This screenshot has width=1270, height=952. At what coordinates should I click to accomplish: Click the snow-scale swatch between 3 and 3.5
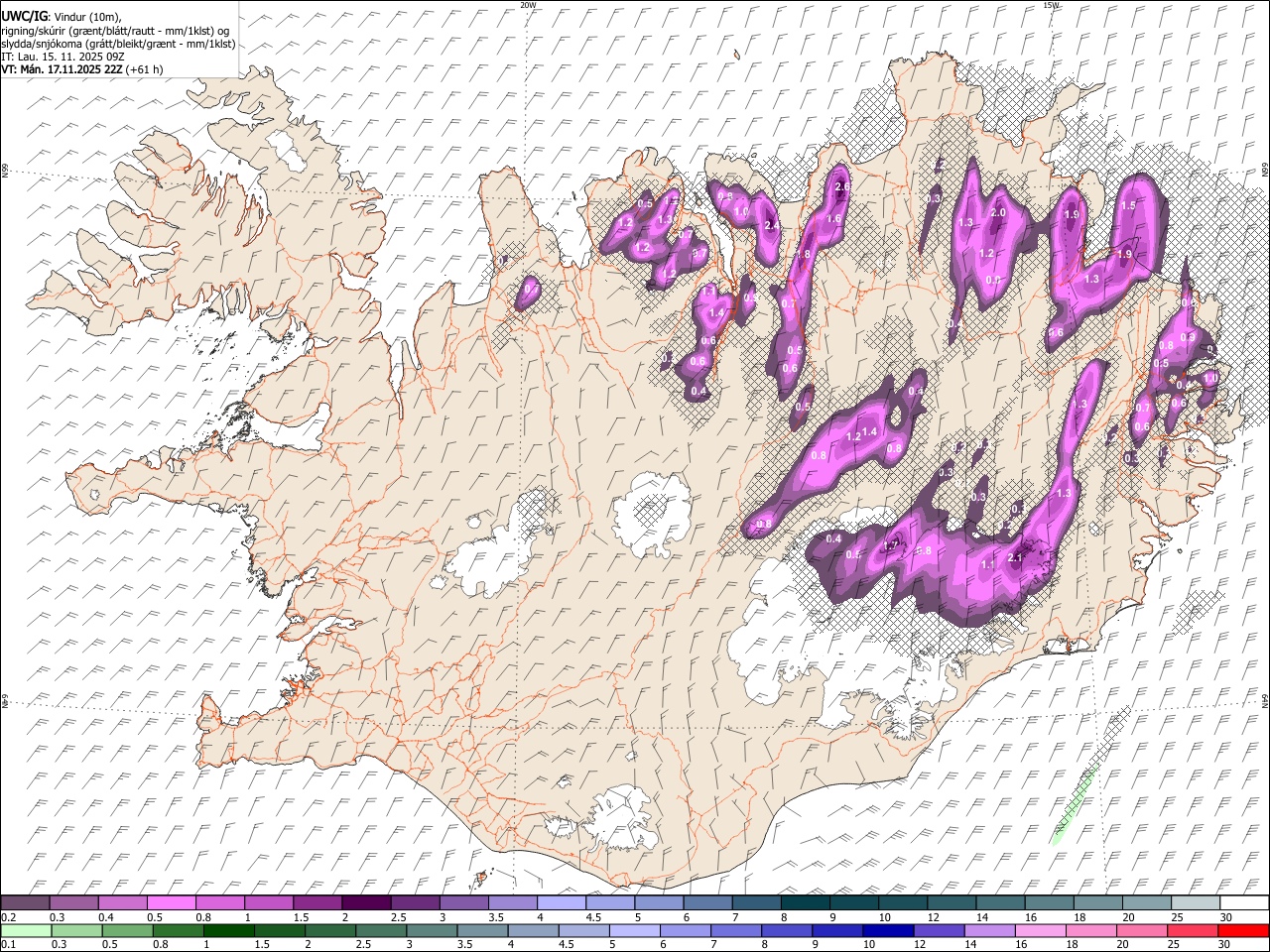click(463, 903)
